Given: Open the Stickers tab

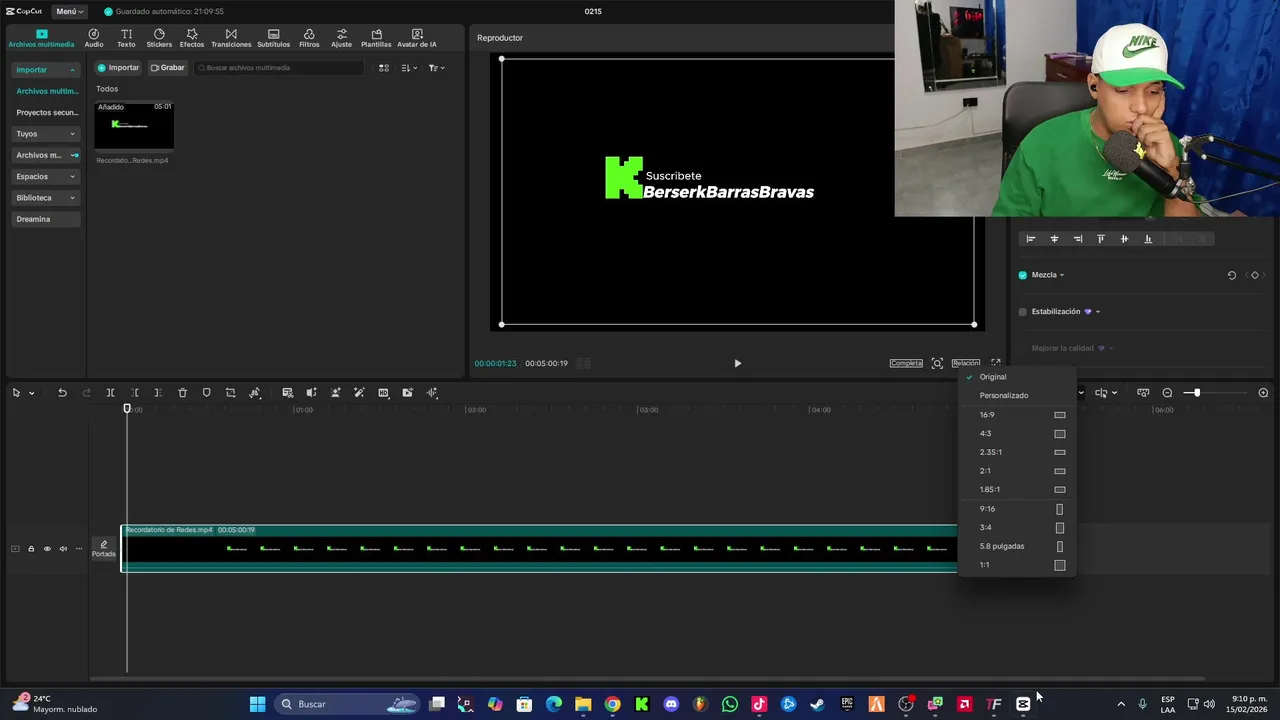Looking at the screenshot, I should point(159,38).
